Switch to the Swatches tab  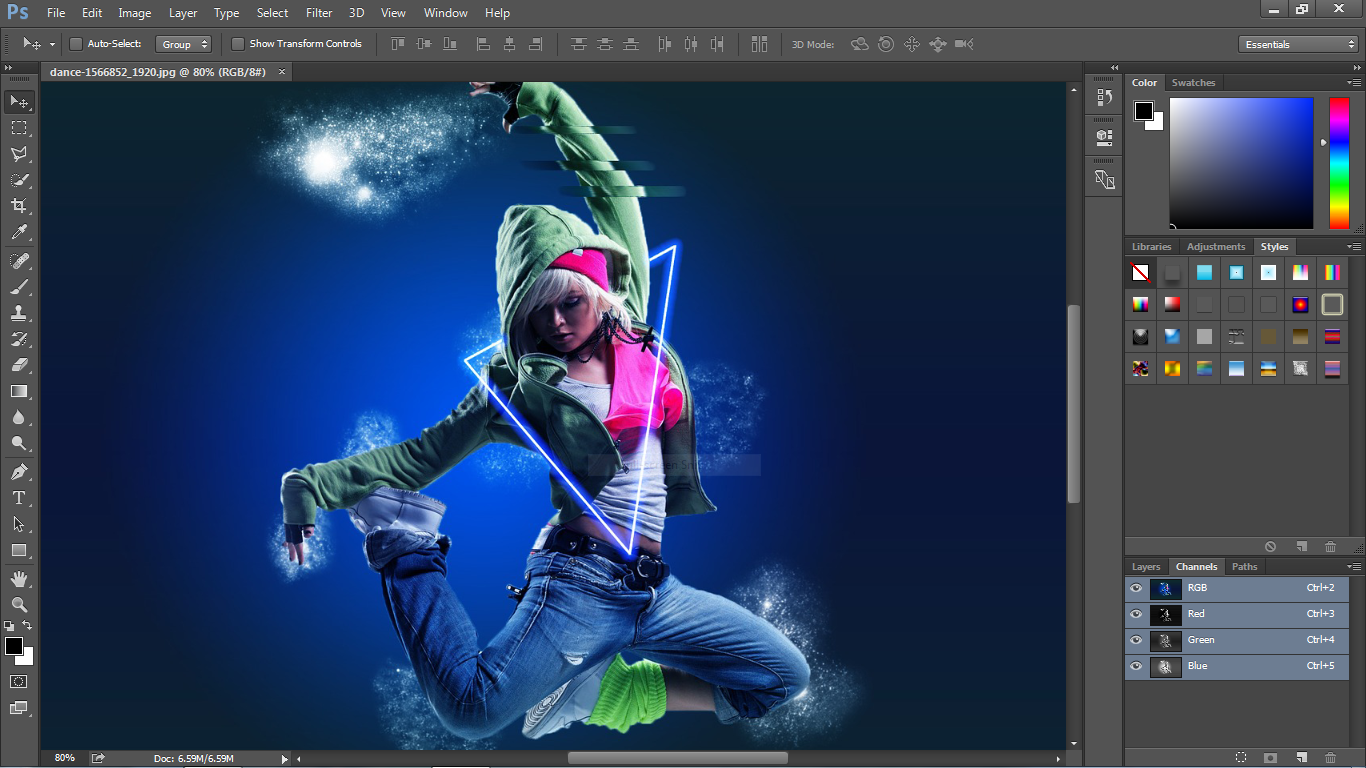pyautogui.click(x=1193, y=83)
